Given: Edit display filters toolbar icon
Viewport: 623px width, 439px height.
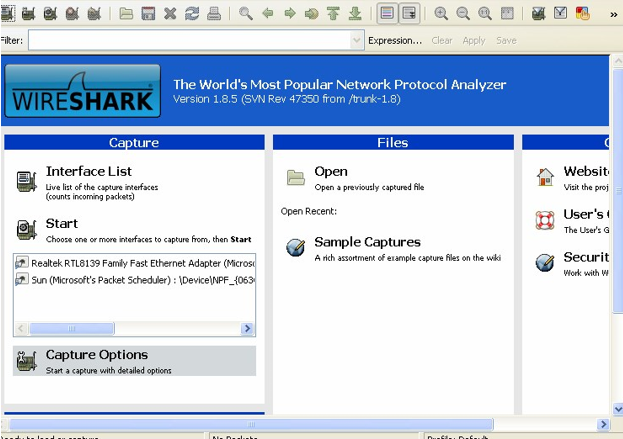Looking at the screenshot, I should click(x=560, y=14).
